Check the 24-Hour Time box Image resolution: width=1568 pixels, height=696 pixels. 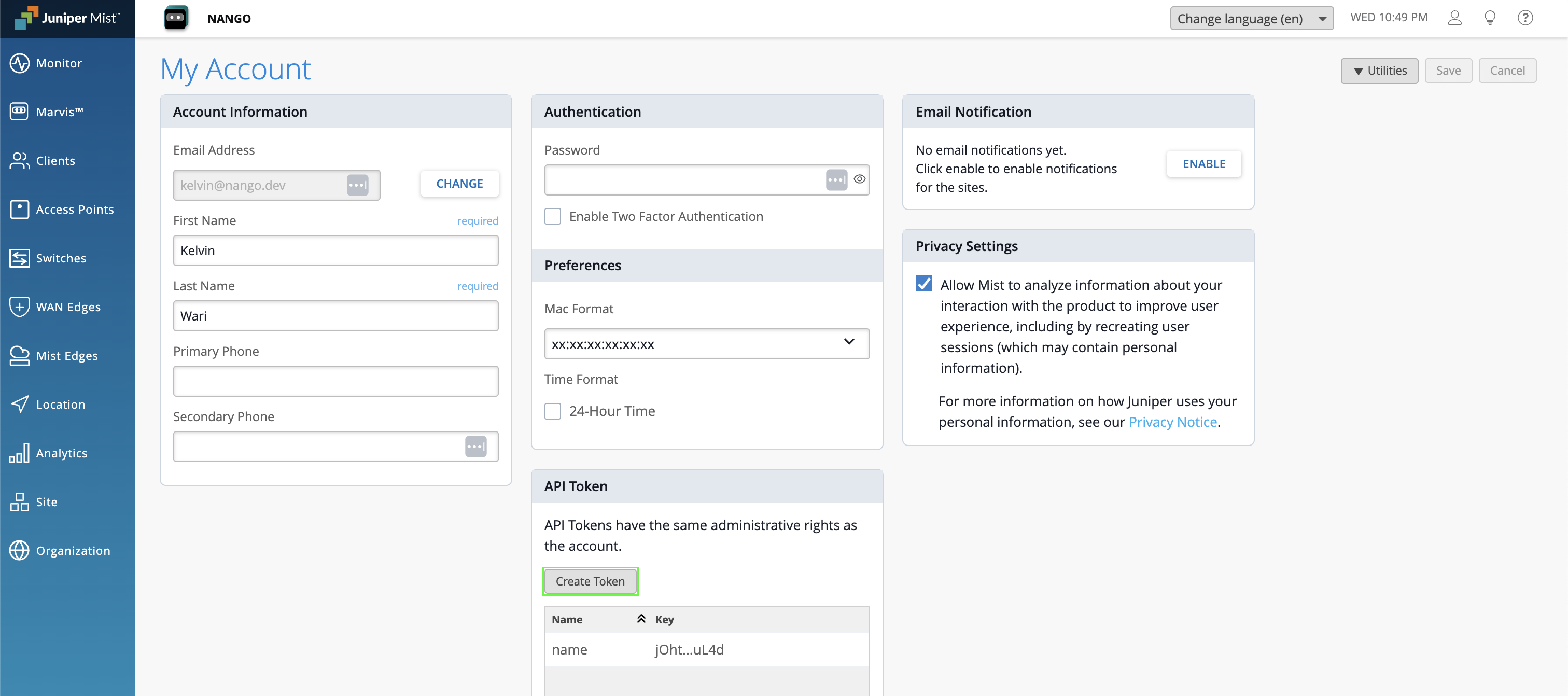(552, 411)
